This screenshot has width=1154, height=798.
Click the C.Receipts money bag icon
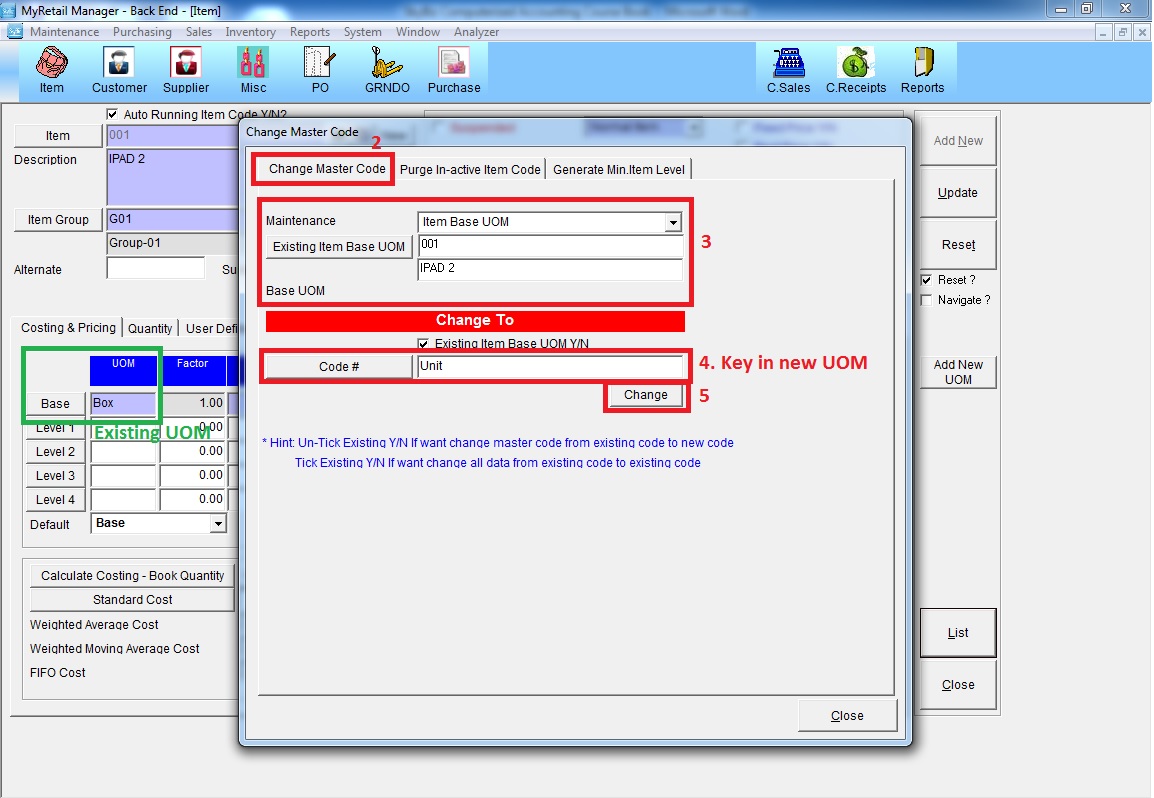855,69
